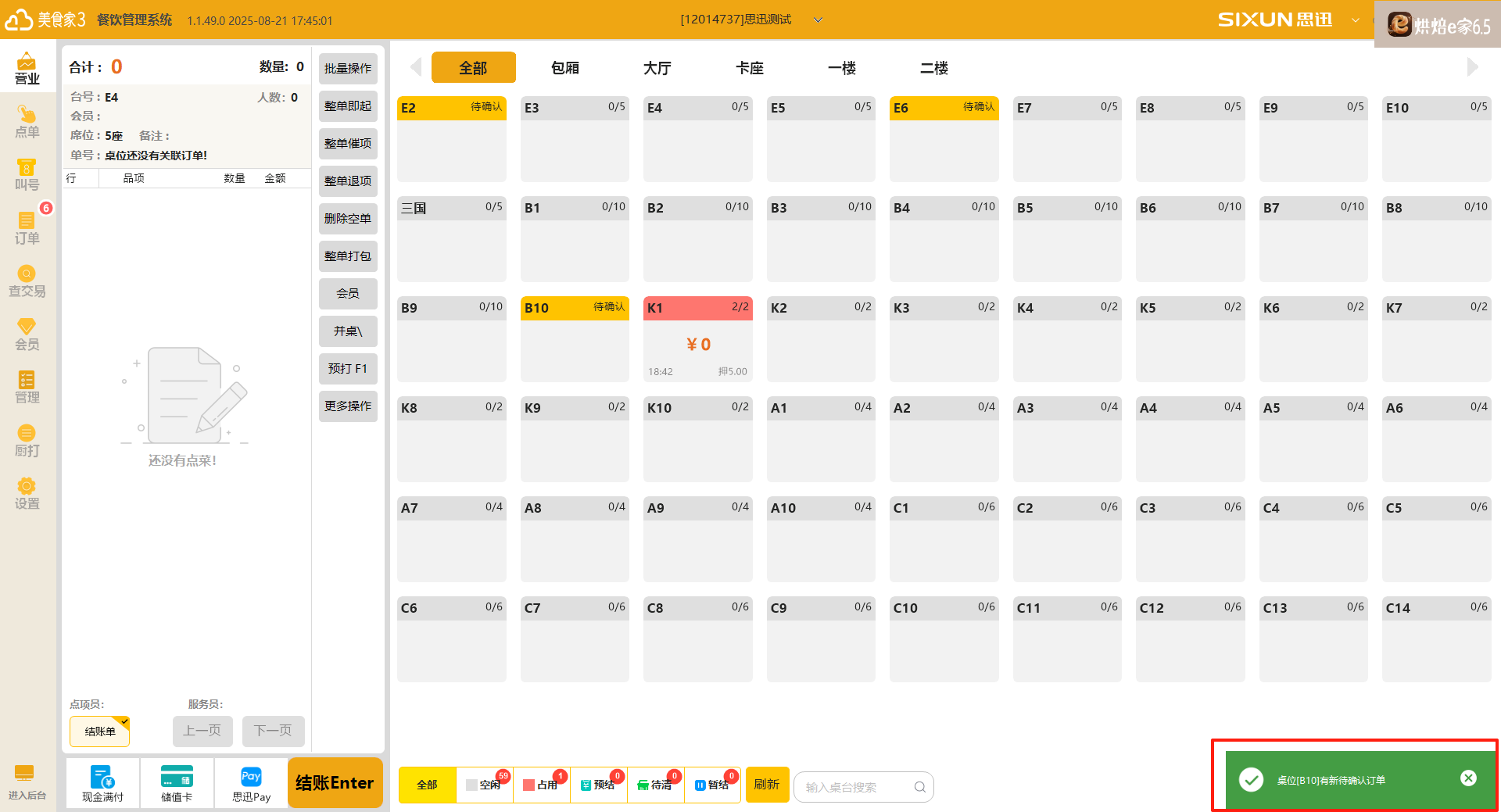Open the 订单 orders sidebar icon
1501x812 pixels.
[x=27, y=227]
